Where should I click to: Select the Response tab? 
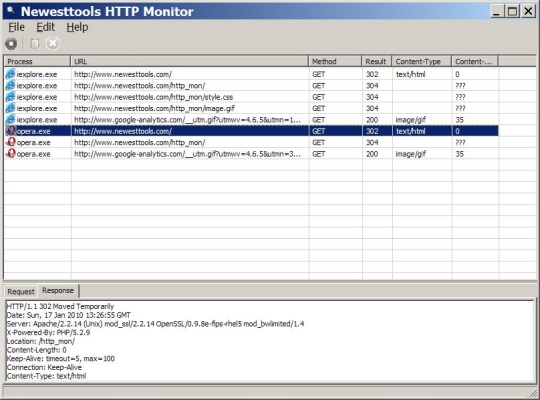pyautogui.click(x=58, y=290)
